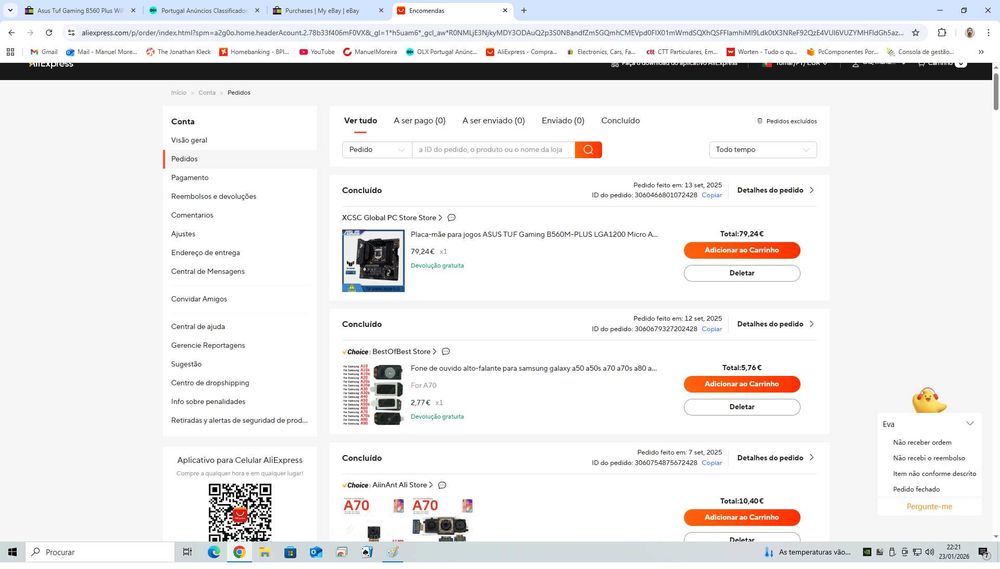
Task: Open the Windows notification center
Action: (x=984, y=552)
